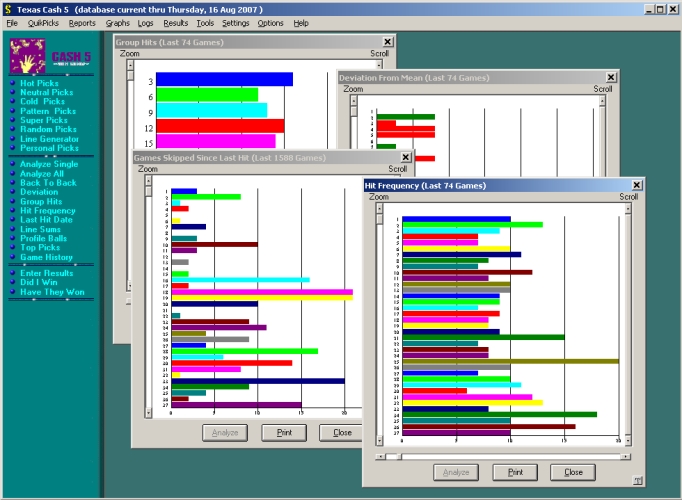The width and height of the screenshot is (682, 500).
Task: Close Hit Frequency window with X
Action: (x=637, y=185)
